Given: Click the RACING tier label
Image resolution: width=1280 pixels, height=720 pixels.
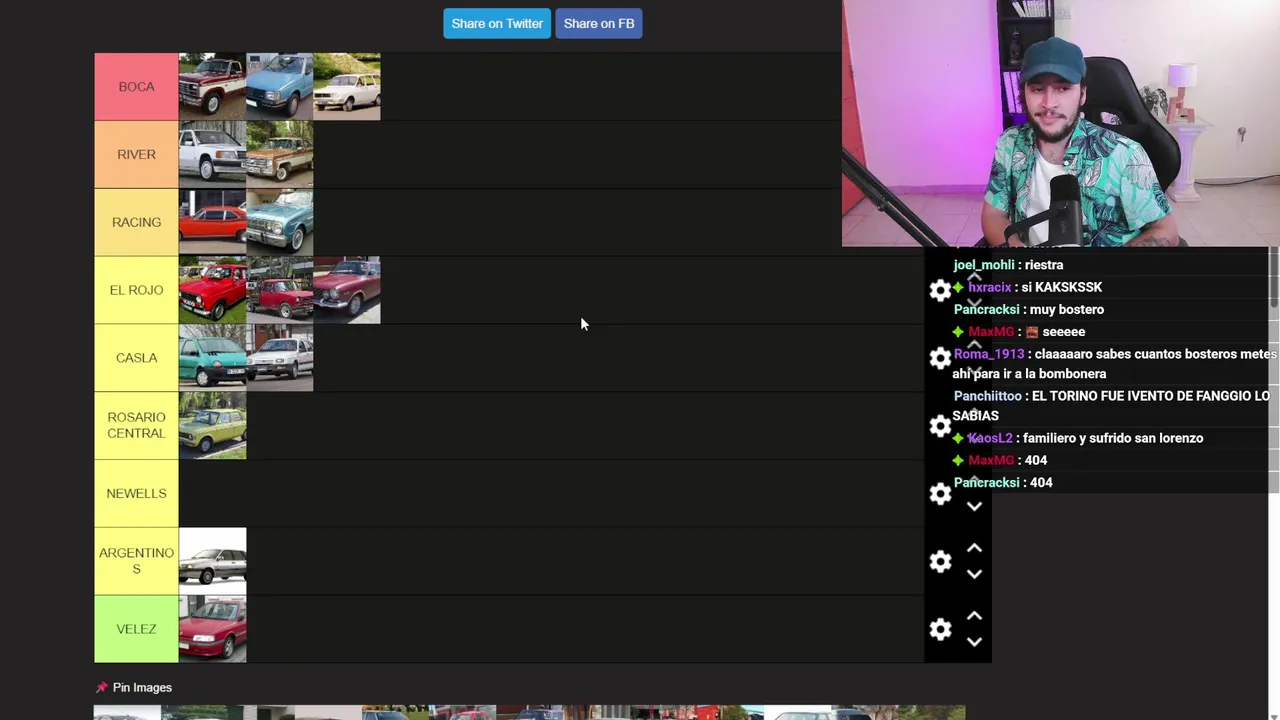Looking at the screenshot, I should (x=136, y=222).
